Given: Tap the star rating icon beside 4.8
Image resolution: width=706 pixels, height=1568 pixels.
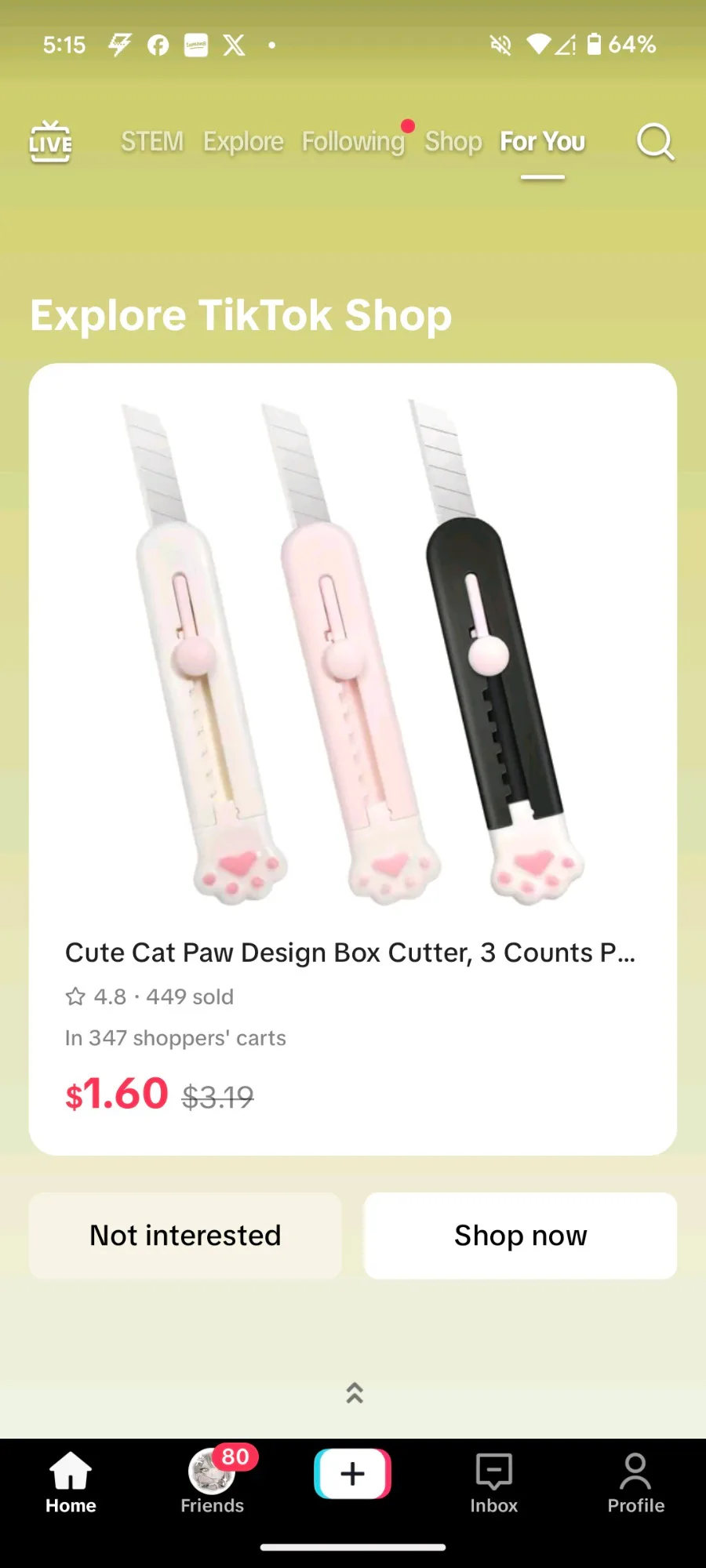Looking at the screenshot, I should [75, 996].
